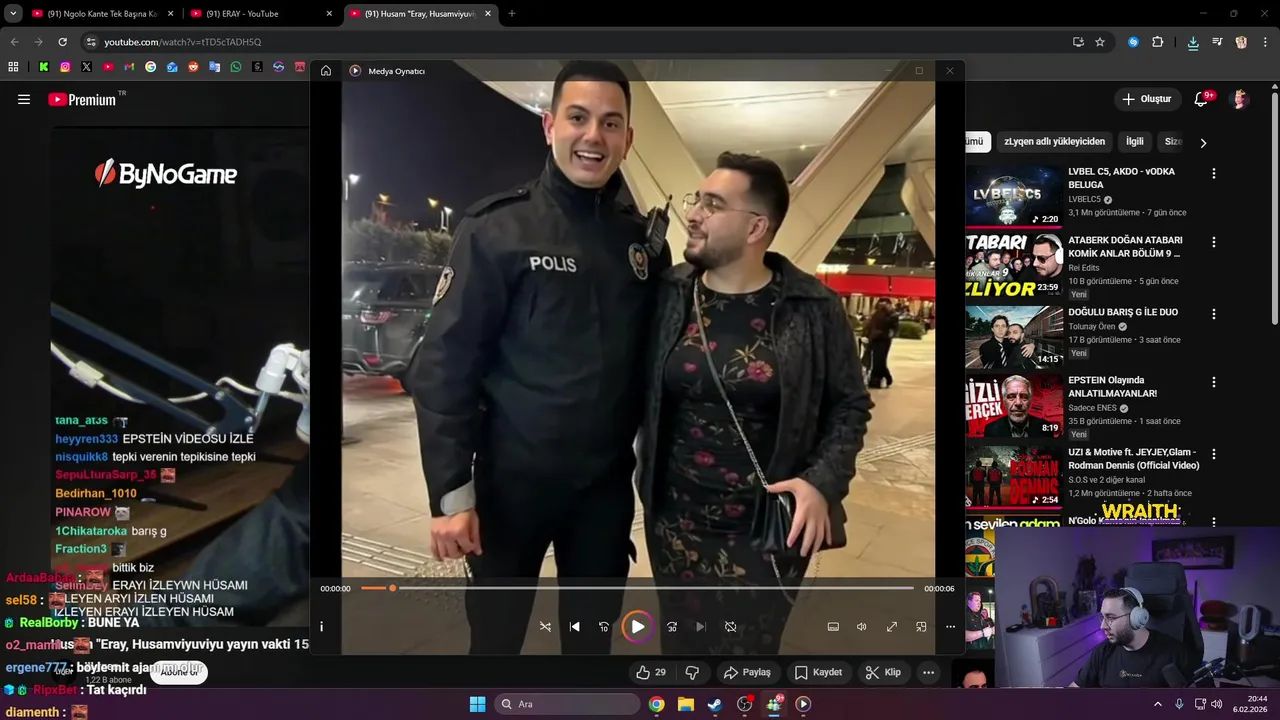Screen dimensions: 1280x720
Task: Open more video actions beside Klip
Action: coord(929,672)
